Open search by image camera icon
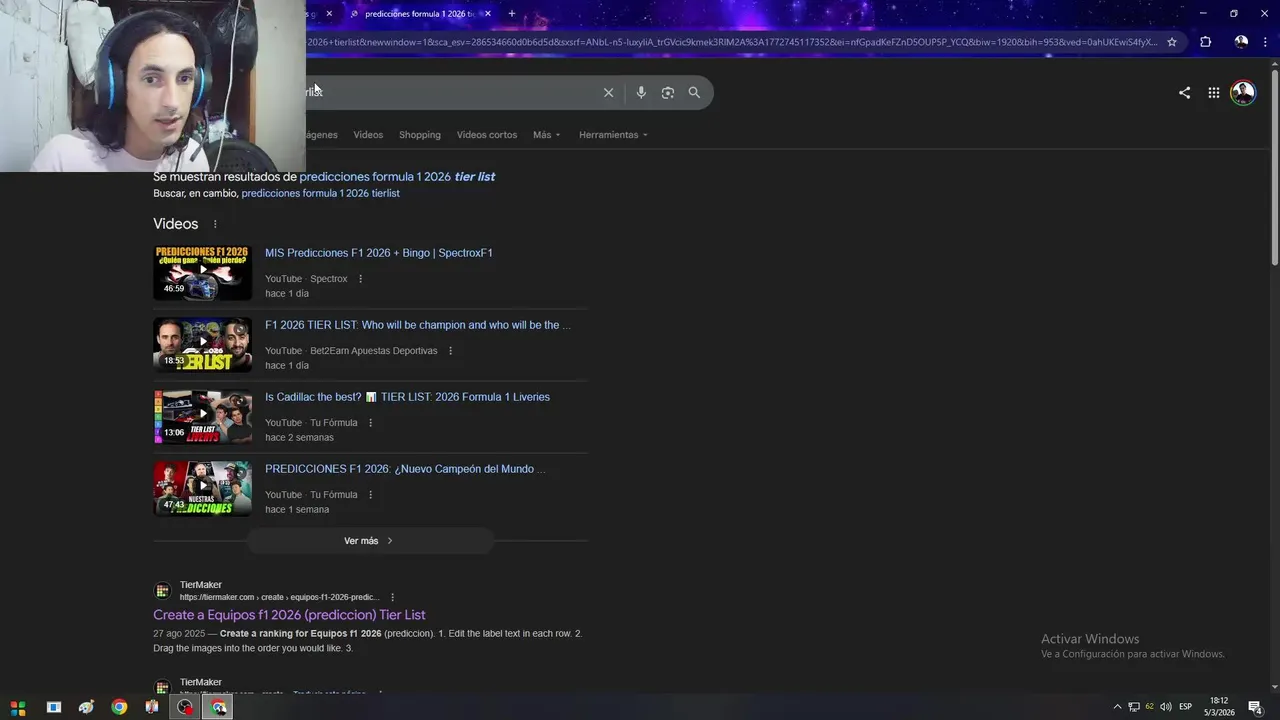Viewport: 1280px width, 720px height. tap(668, 92)
